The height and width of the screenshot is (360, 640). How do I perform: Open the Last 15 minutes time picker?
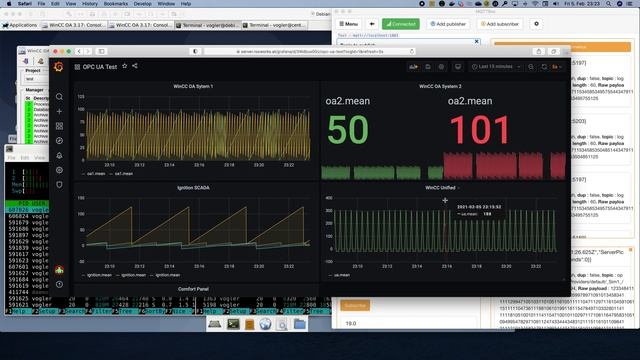click(496, 67)
